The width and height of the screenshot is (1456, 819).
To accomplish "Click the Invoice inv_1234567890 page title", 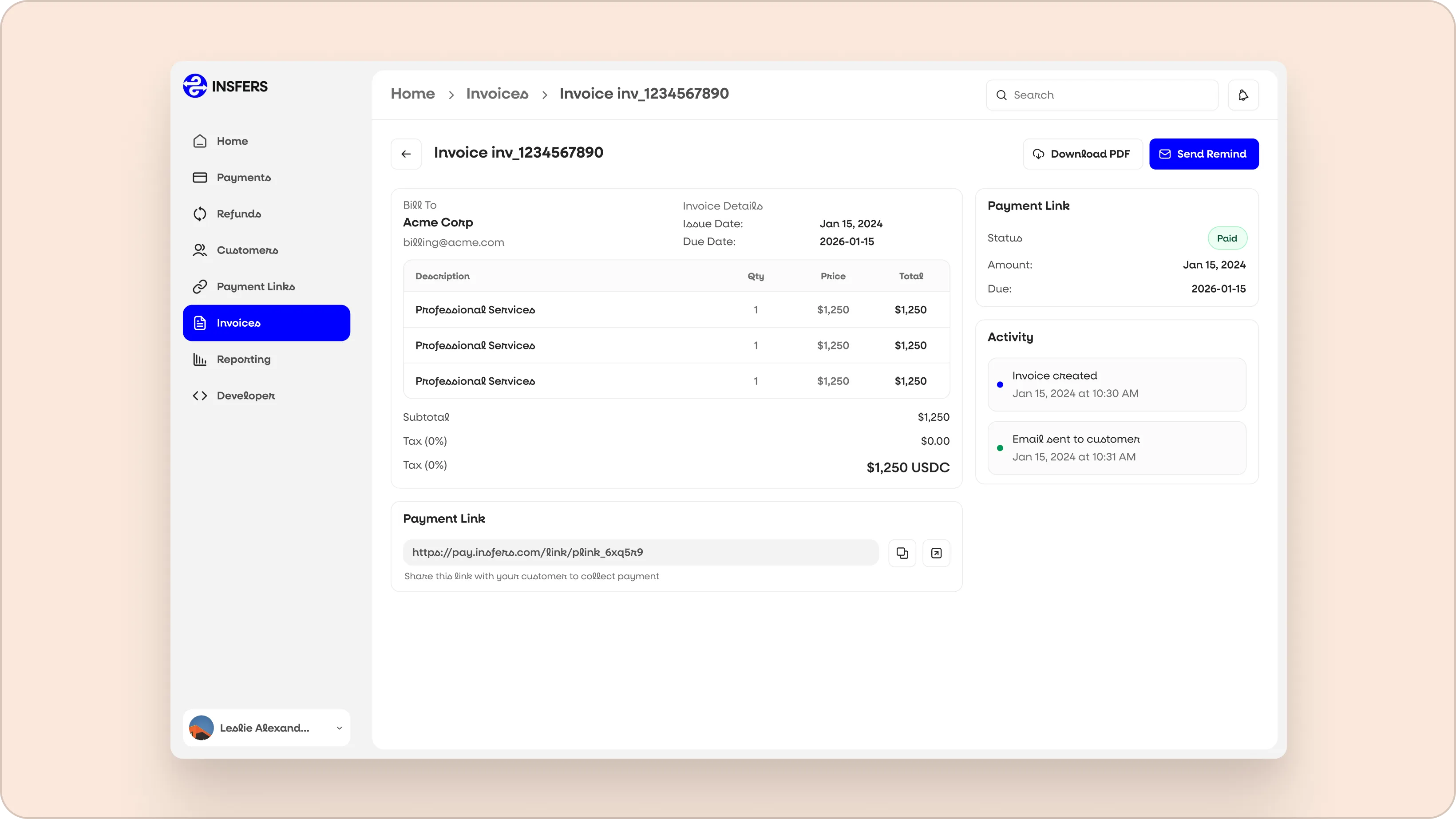I will point(518,153).
